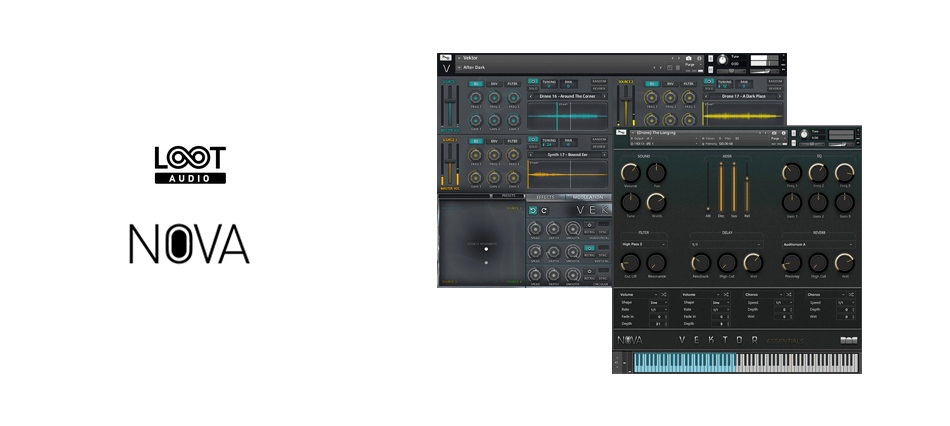
Task: Click the ENV button in Source 1
Action: click(495, 84)
